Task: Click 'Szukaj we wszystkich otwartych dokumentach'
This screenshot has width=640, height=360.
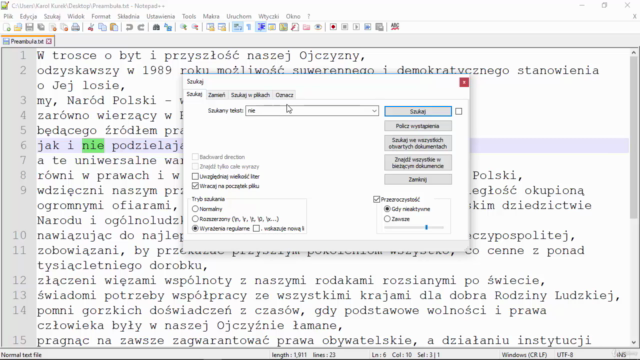Action: pyautogui.click(x=418, y=143)
